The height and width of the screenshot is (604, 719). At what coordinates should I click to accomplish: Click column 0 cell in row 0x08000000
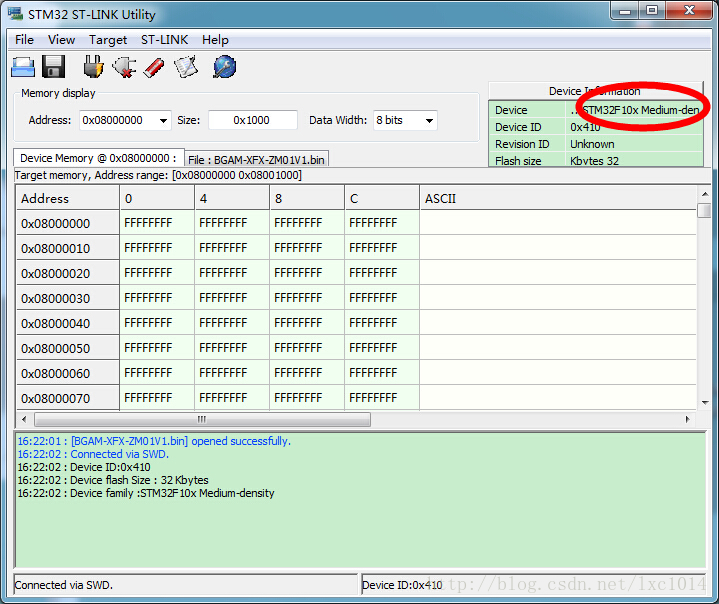pyautogui.click(x=157, y=223)
